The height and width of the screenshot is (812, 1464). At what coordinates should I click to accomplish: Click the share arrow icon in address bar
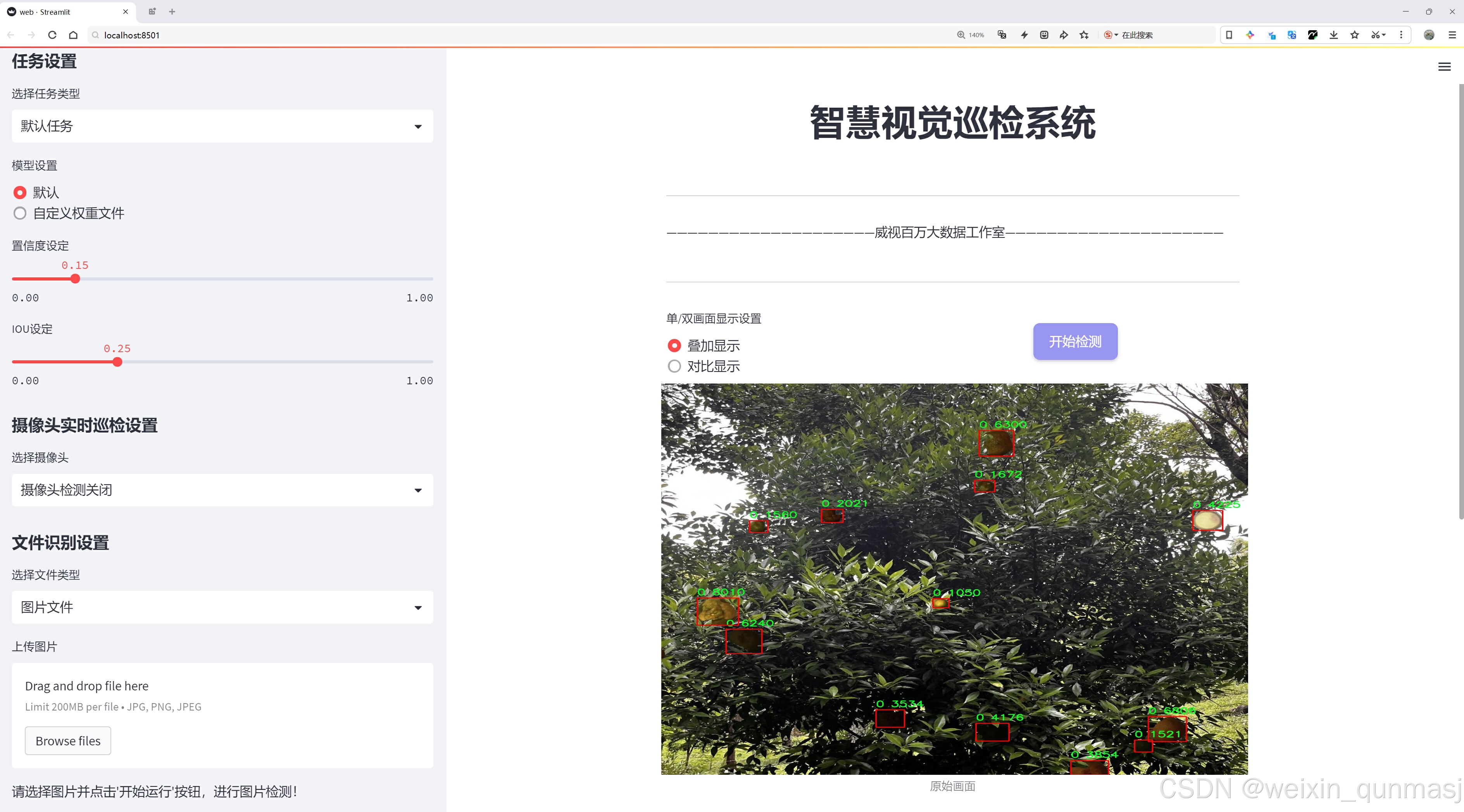click(x=1063, y=34)
